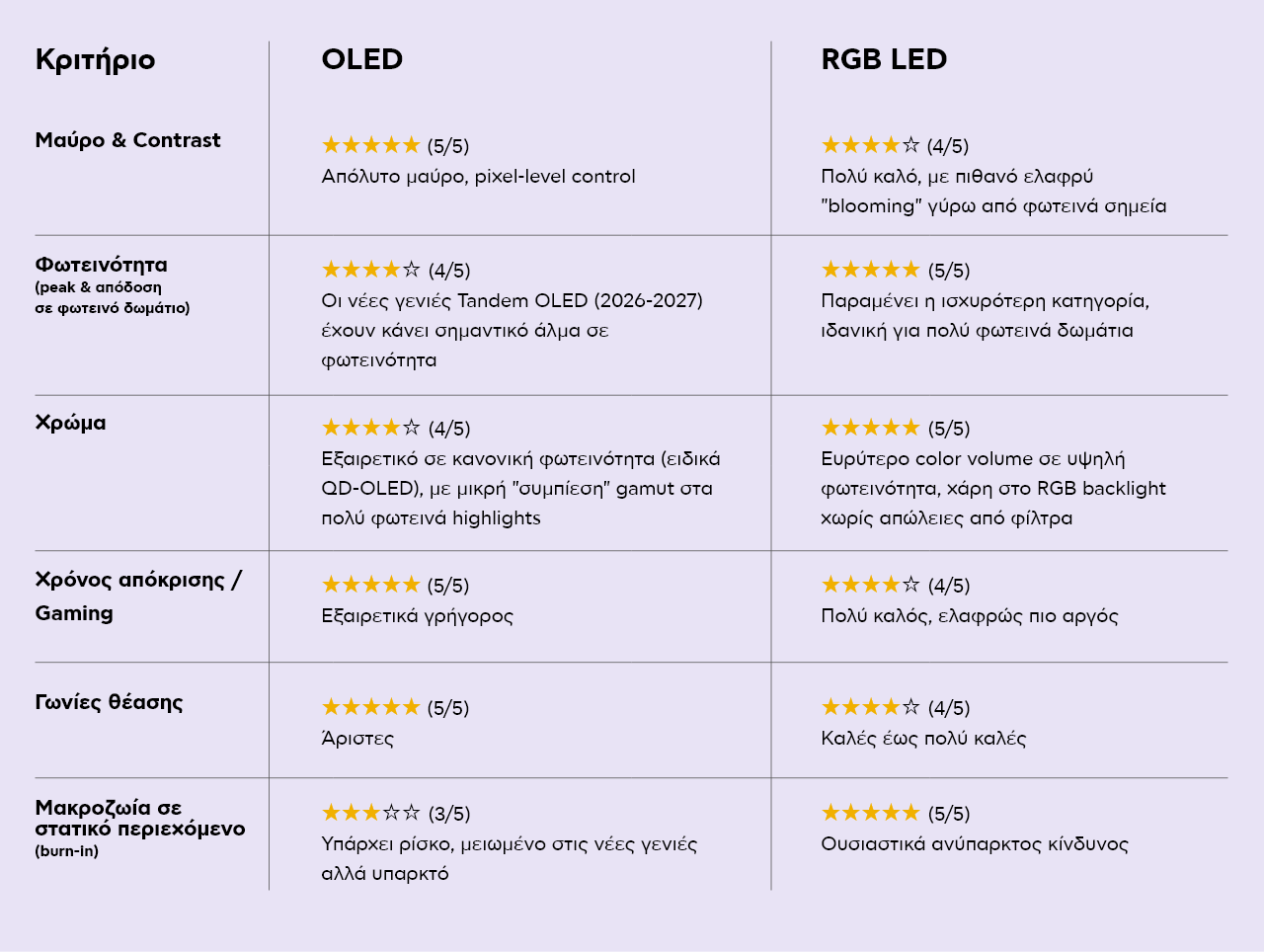The width and height of the screenshot is (1264, 952).
Task: Click the RGB LED stars in the Gaming row
Action: click(x=871, y=585)
